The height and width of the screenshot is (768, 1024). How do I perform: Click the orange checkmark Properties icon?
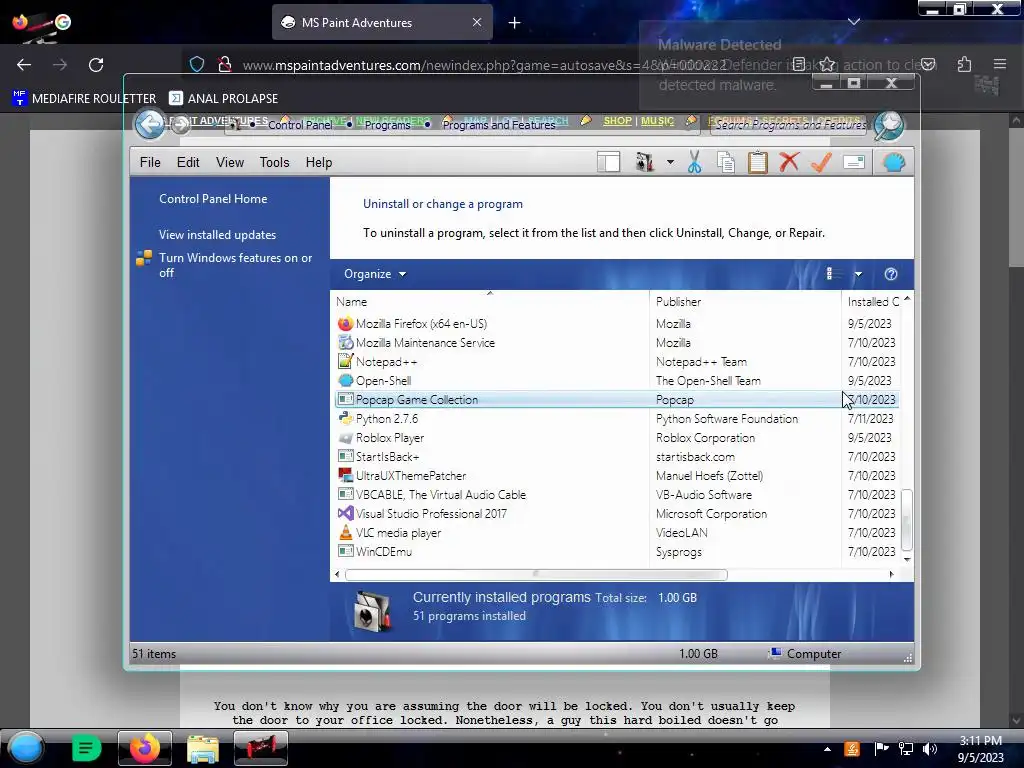pyautogui.click(x=821, y=162)
